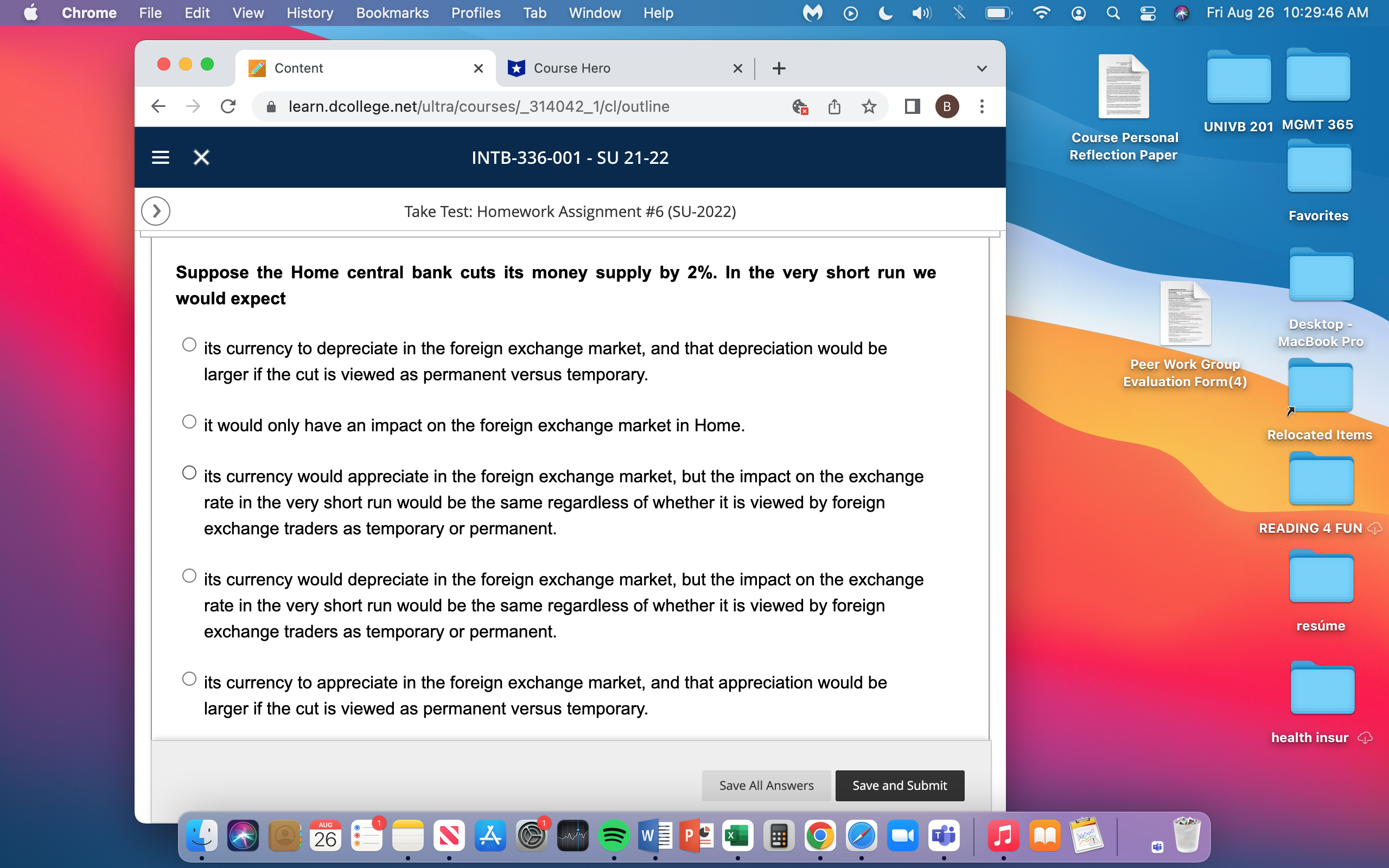Select the last answer about currency appreciation
The width and height of the screenshot is (1389, 868).
[x=189, y=679]
